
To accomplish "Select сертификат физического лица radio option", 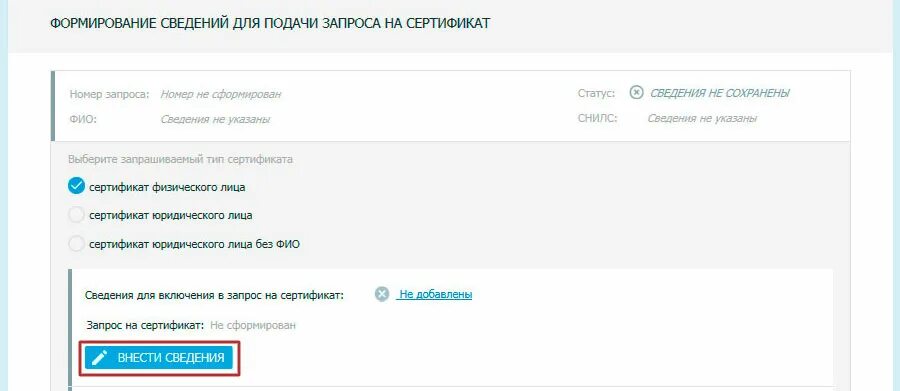I will coord(76,187).
